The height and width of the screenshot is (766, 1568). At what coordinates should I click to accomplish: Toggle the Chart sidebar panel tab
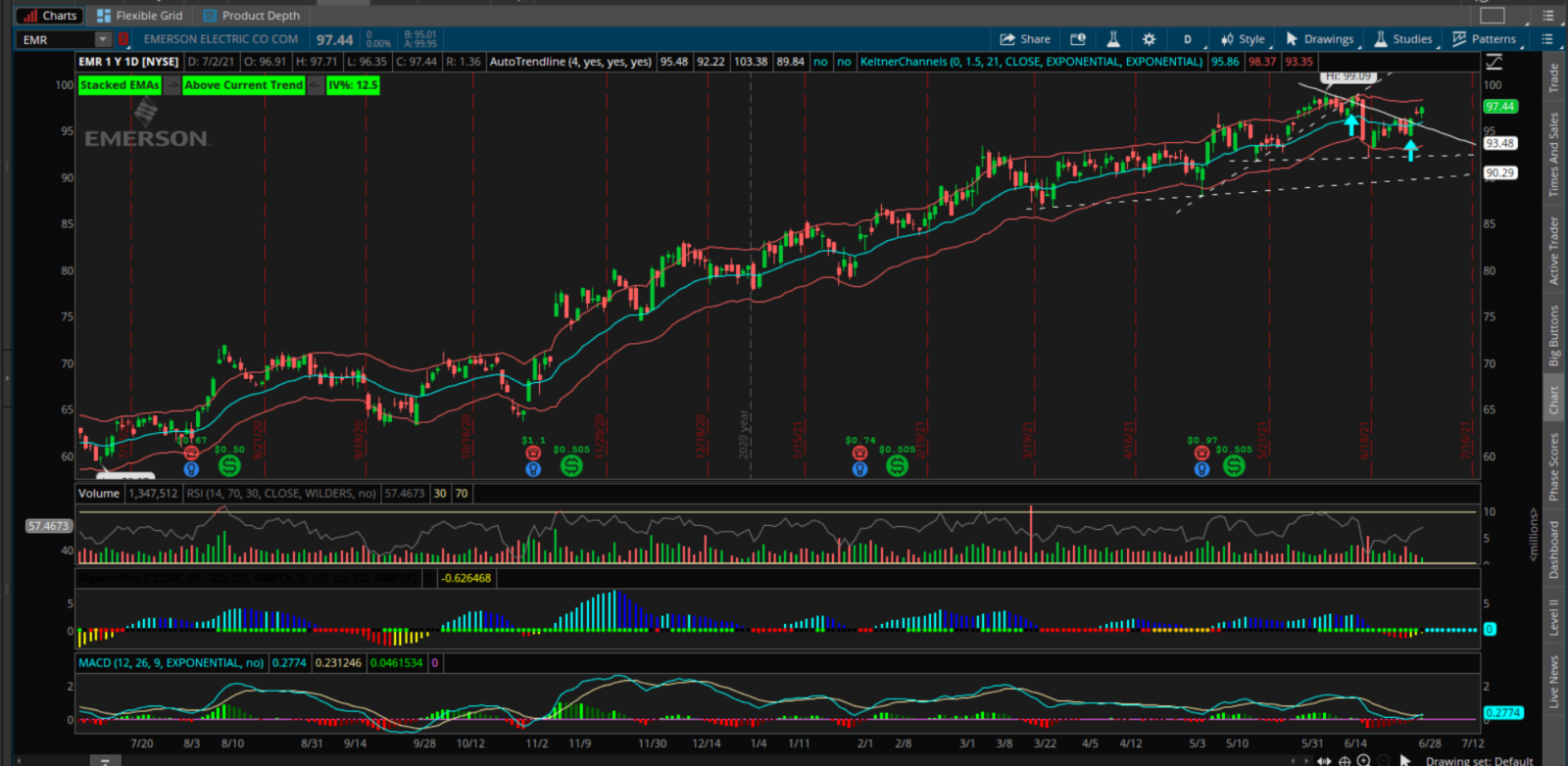(1553, 399)
